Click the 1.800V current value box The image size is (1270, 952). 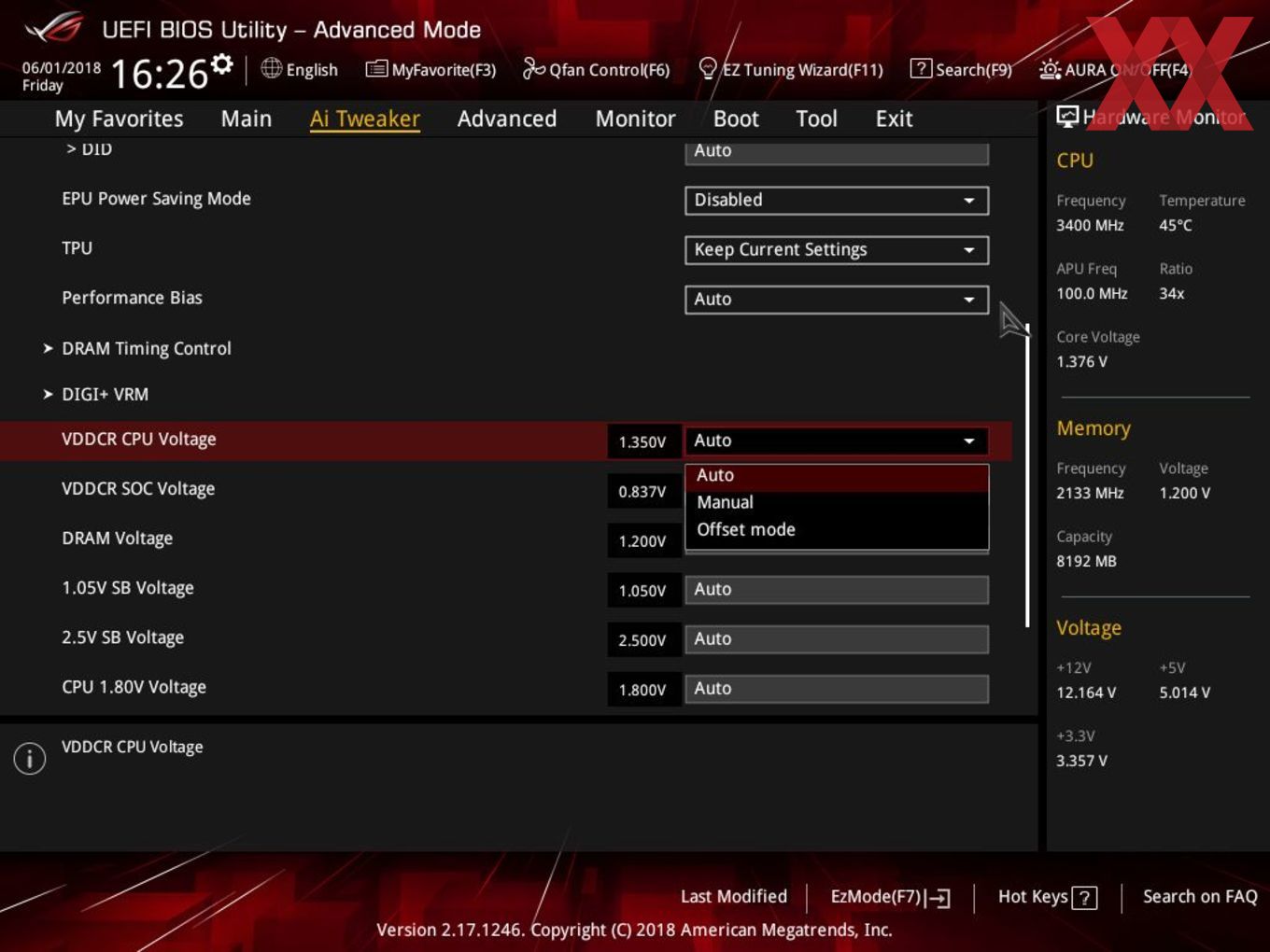click(643, 689)
